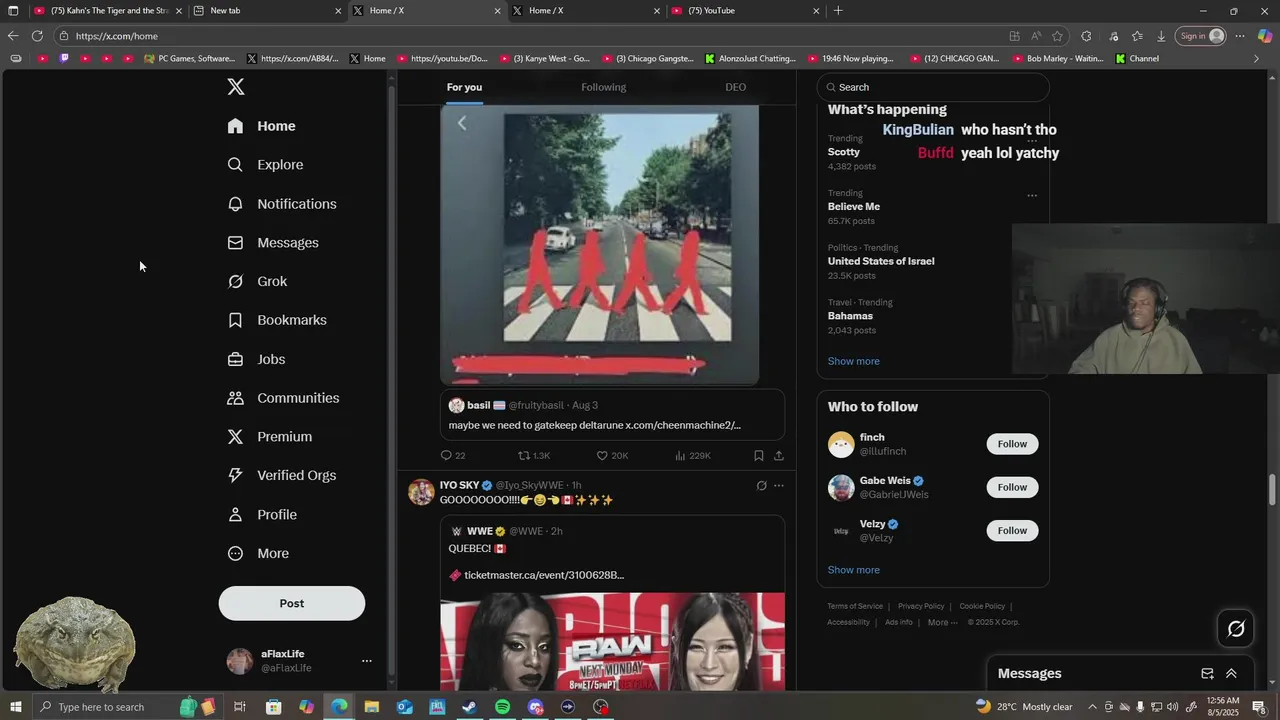
Task: Refresh the current page
Action: 37,36
